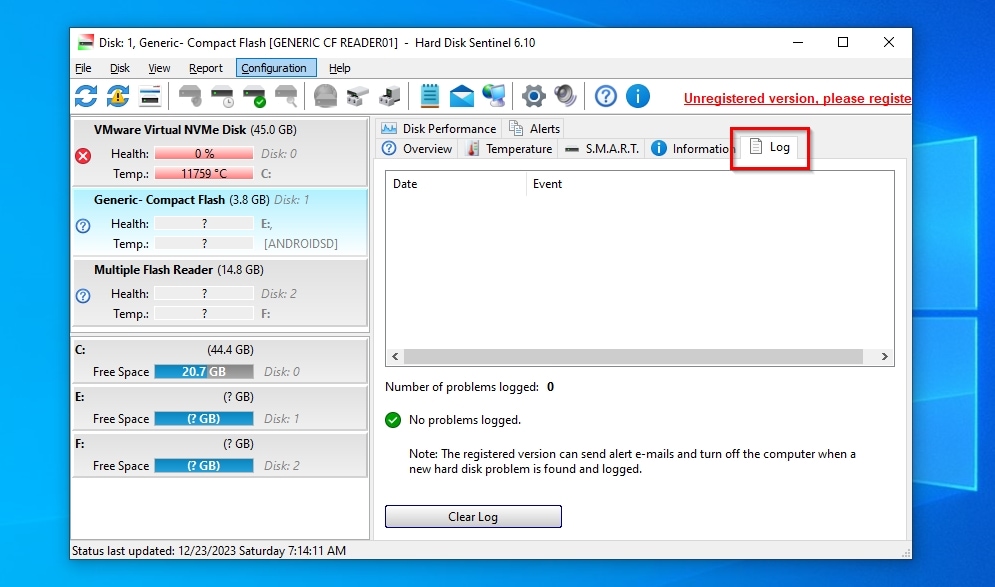Switch to the Alerts tab
The width and height of the screenshot is (995, 587).
535,129
